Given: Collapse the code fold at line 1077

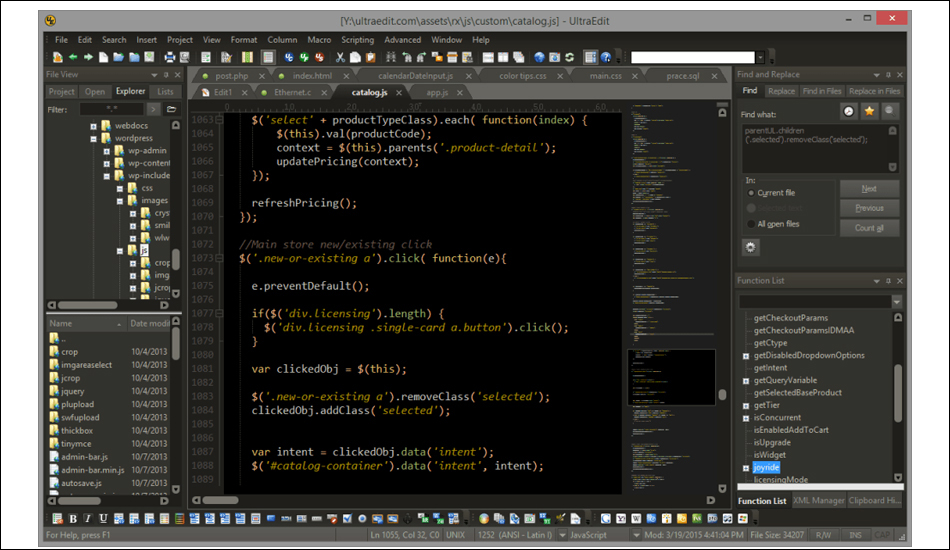Looking at the screenshot, I should (x=219, y=313).
